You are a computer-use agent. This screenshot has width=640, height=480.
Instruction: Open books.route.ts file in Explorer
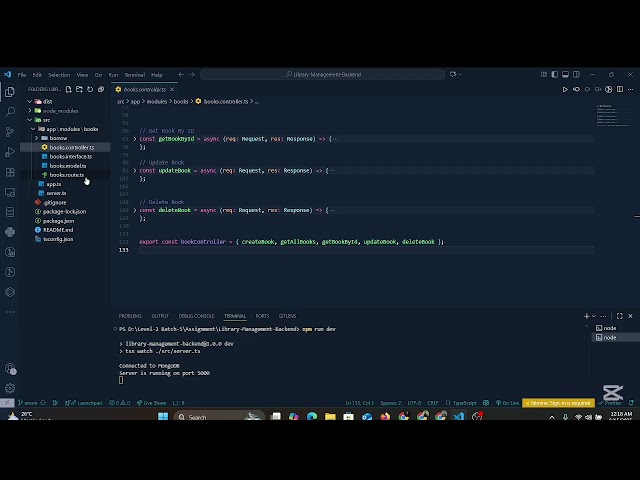66,175
